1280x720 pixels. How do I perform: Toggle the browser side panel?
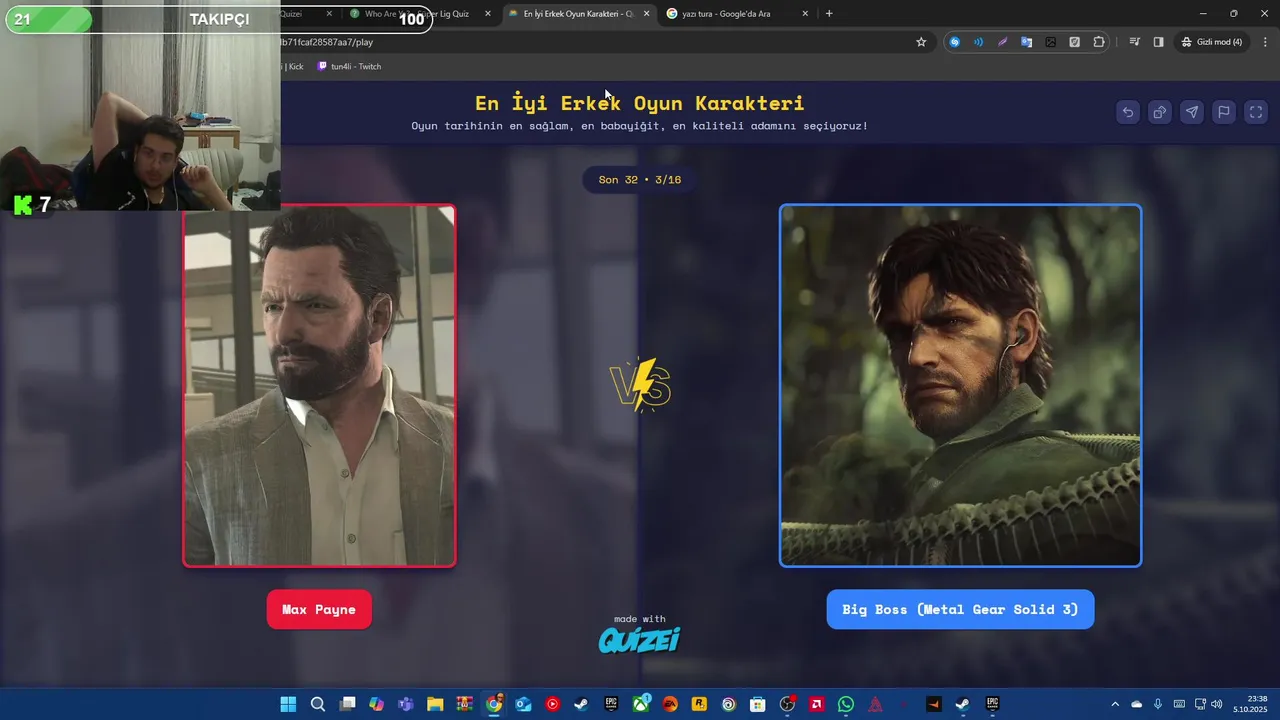pyautogui.click(x=1158, y=42)
